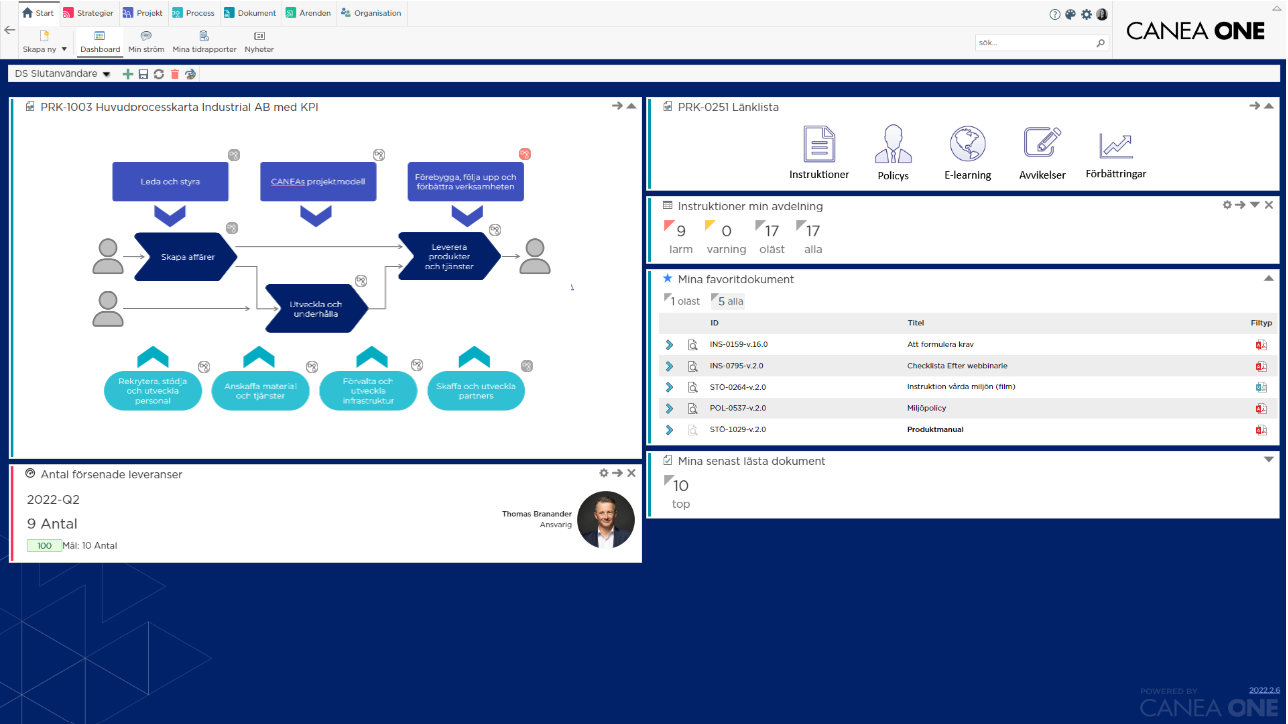Open the user profile avatar
1288x724 pixels.
1102,14
